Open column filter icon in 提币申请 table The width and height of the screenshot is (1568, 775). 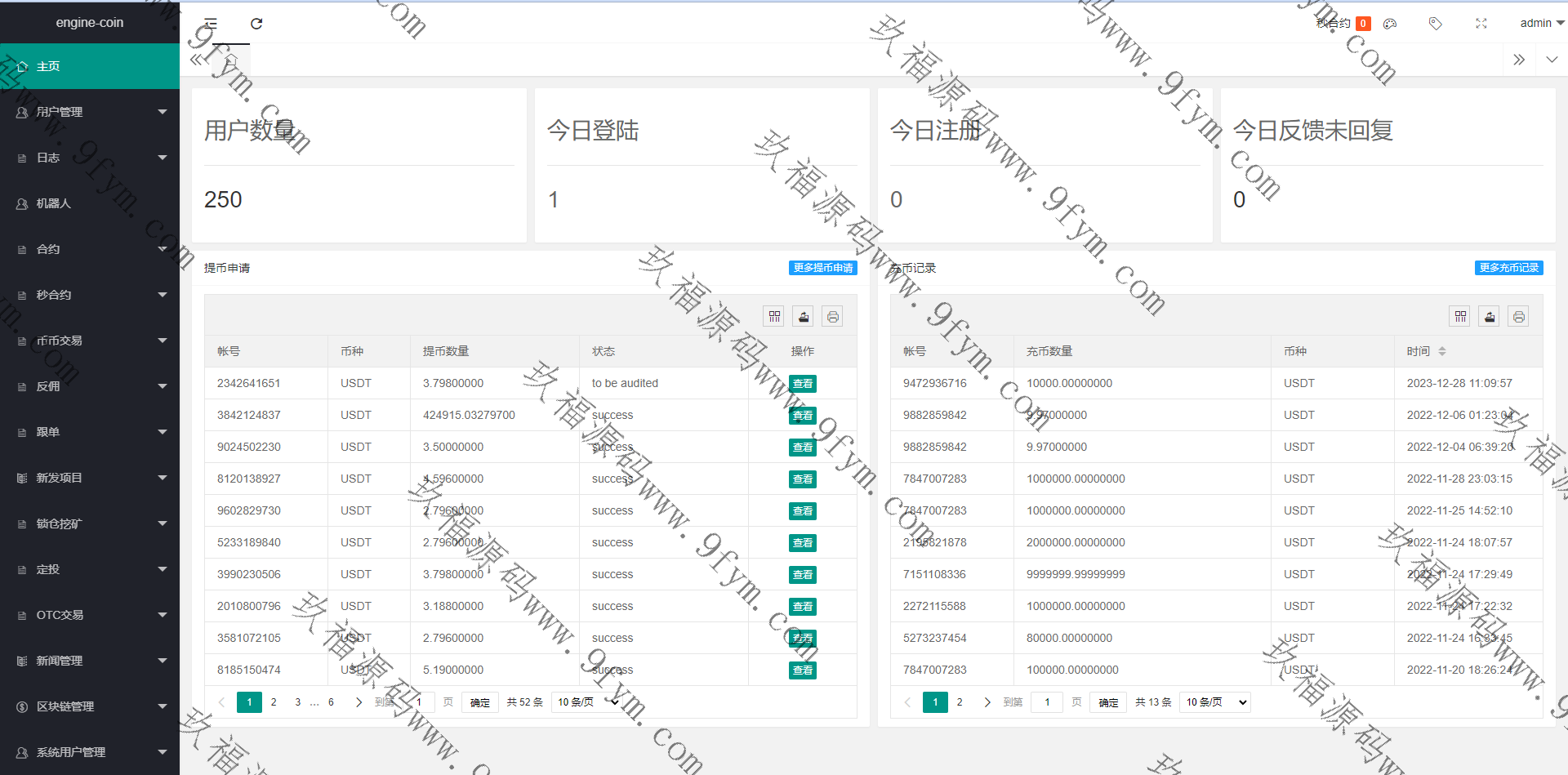click(774, 317)
